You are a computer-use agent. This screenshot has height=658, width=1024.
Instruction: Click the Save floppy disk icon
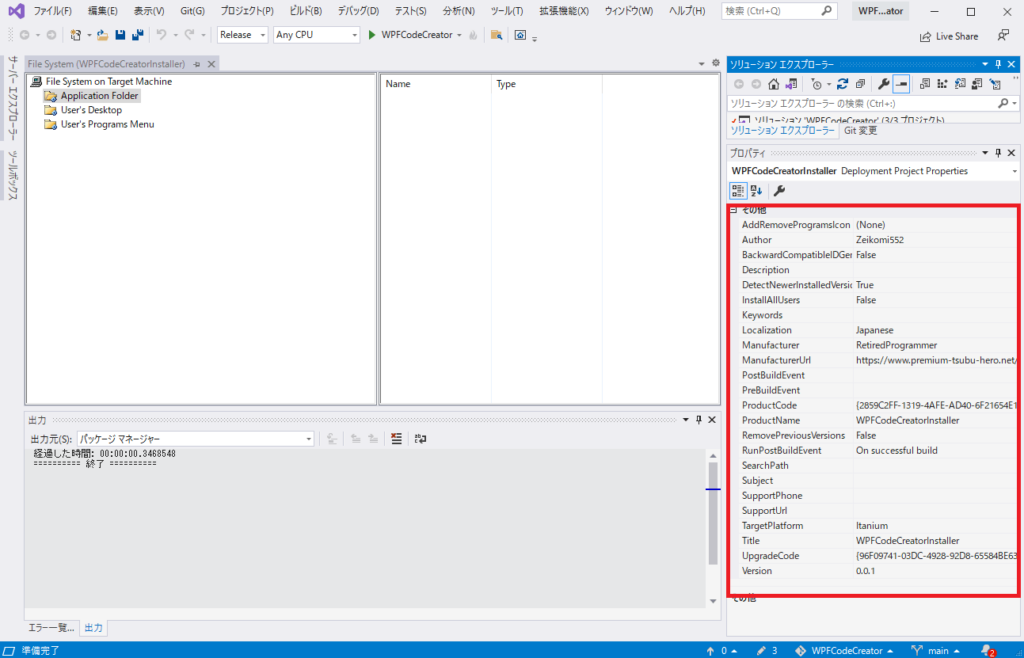(120, 35)
